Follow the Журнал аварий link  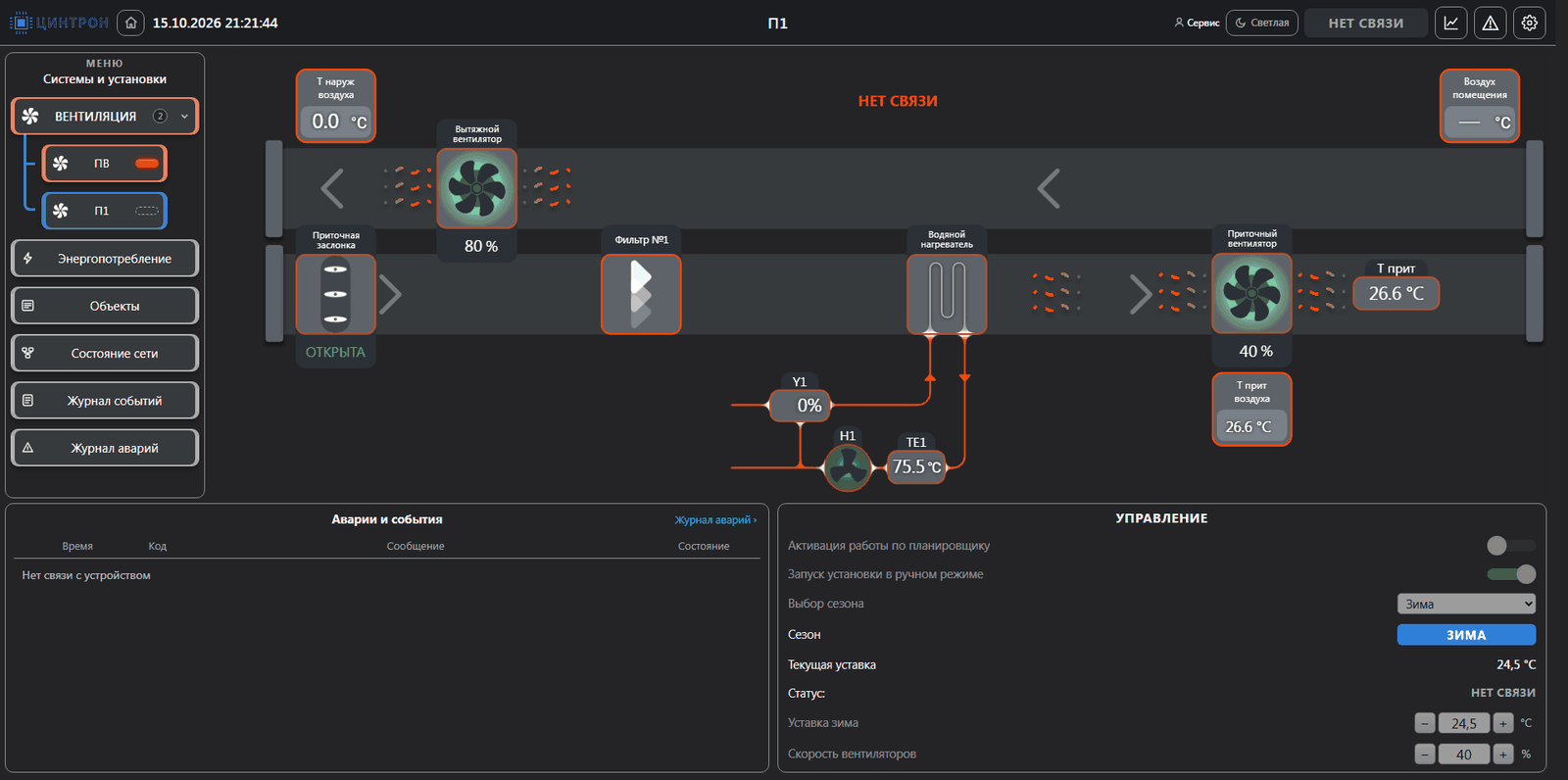pyautogui.click(x=715, y=520)
